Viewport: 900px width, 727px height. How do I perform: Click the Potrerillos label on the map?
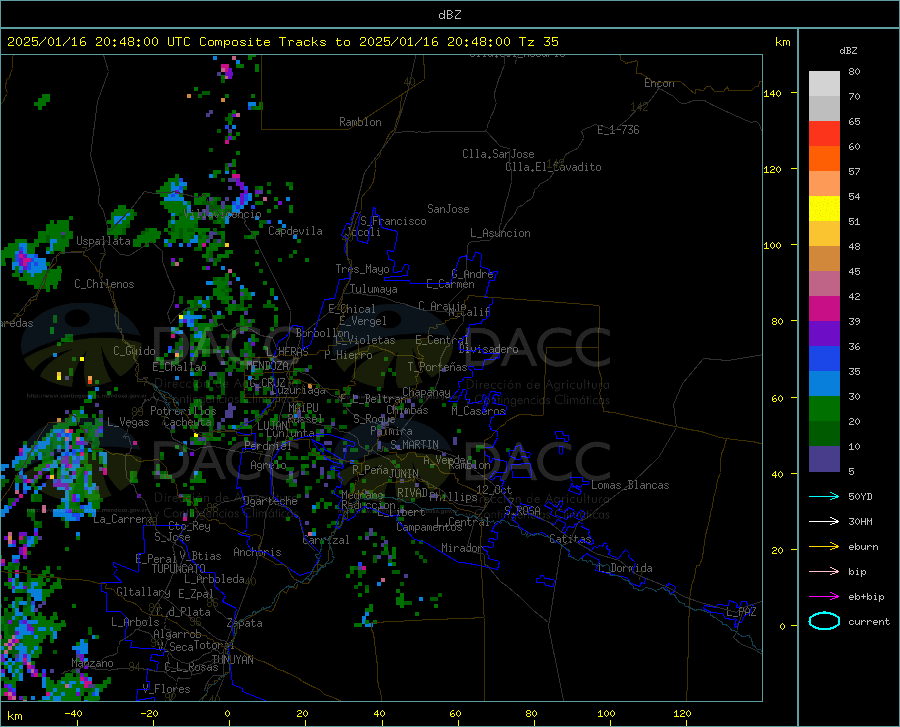point(183,411)
